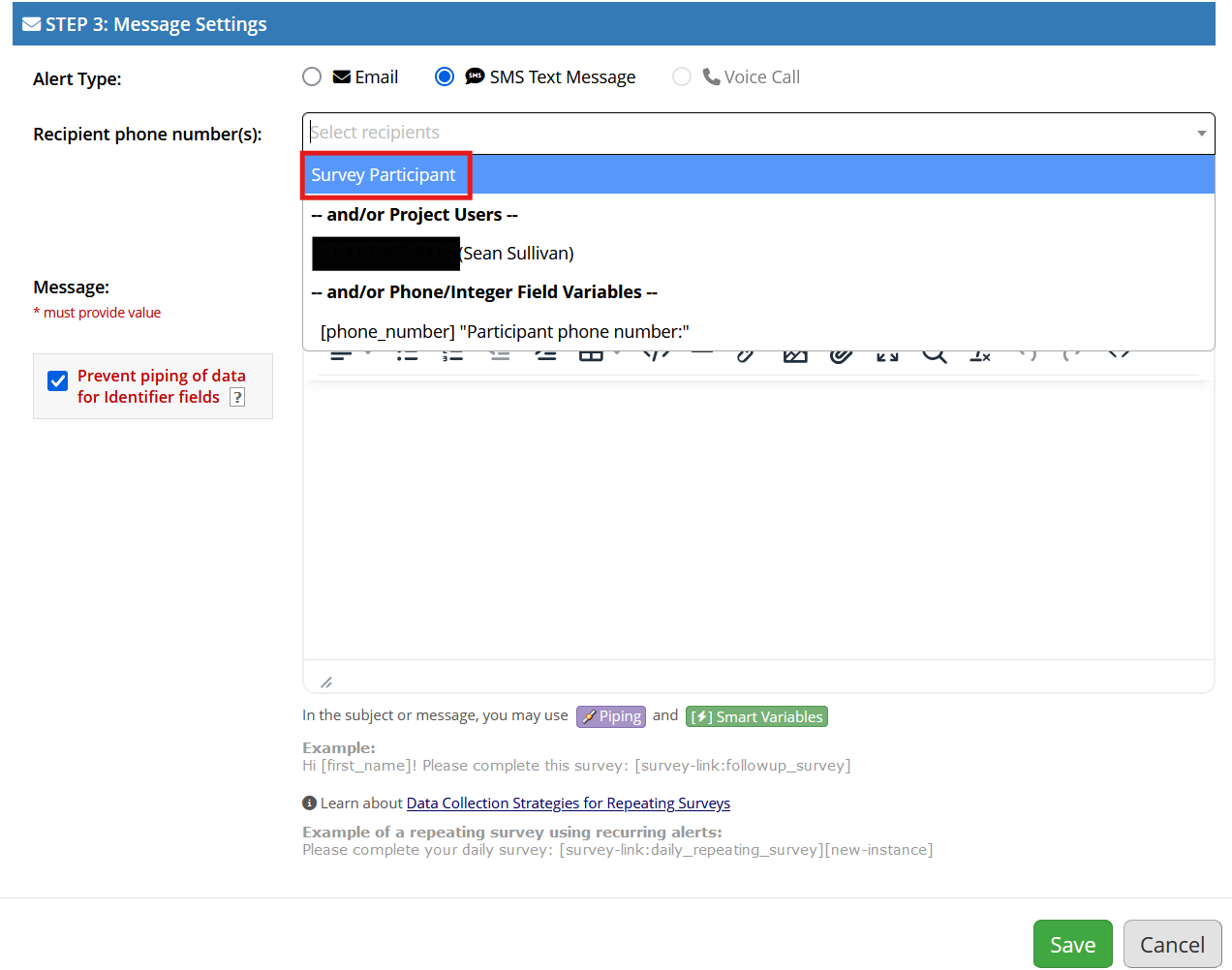Click the info icon before Learn about
This screenshot has height=970, width=1232.
point(309,803)
